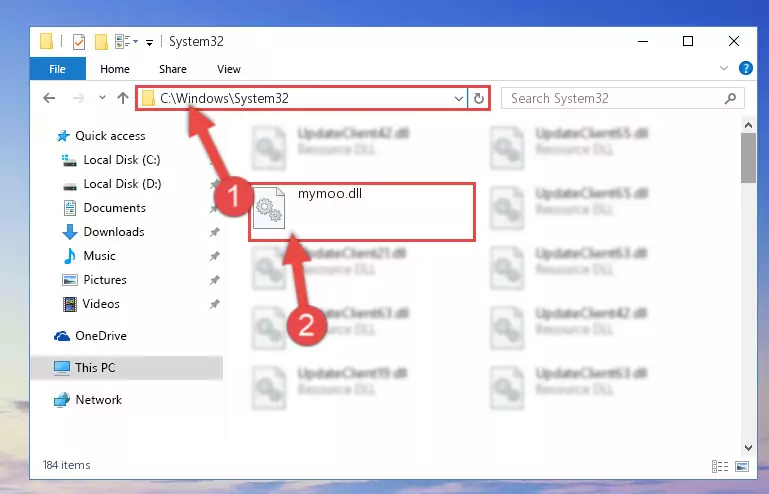The image size is (769, 494).
Task: Expand the ribbon with the chevron
Action: [723, 68]
